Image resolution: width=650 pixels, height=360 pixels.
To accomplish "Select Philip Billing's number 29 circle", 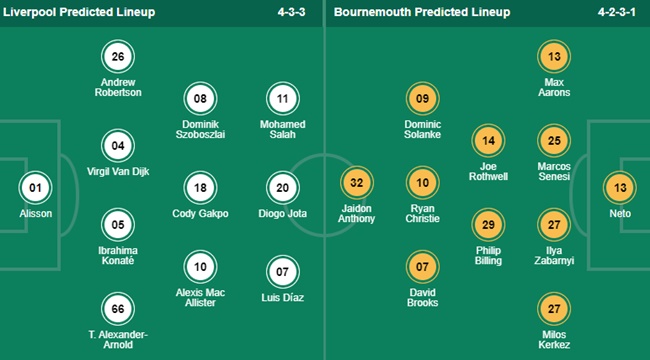I will (x=488, y=225).
